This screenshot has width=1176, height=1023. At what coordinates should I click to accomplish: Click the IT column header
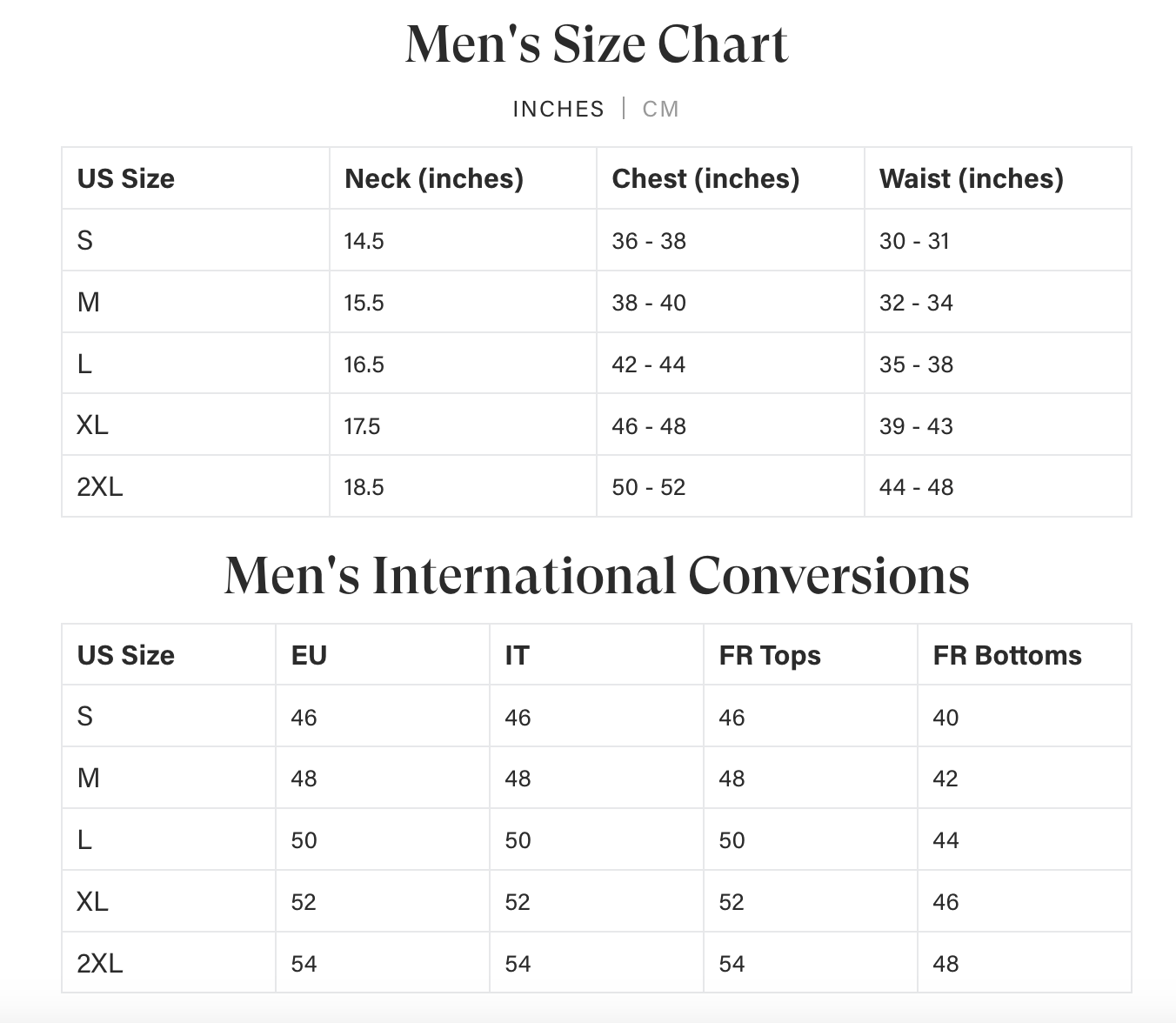point(517,655)
